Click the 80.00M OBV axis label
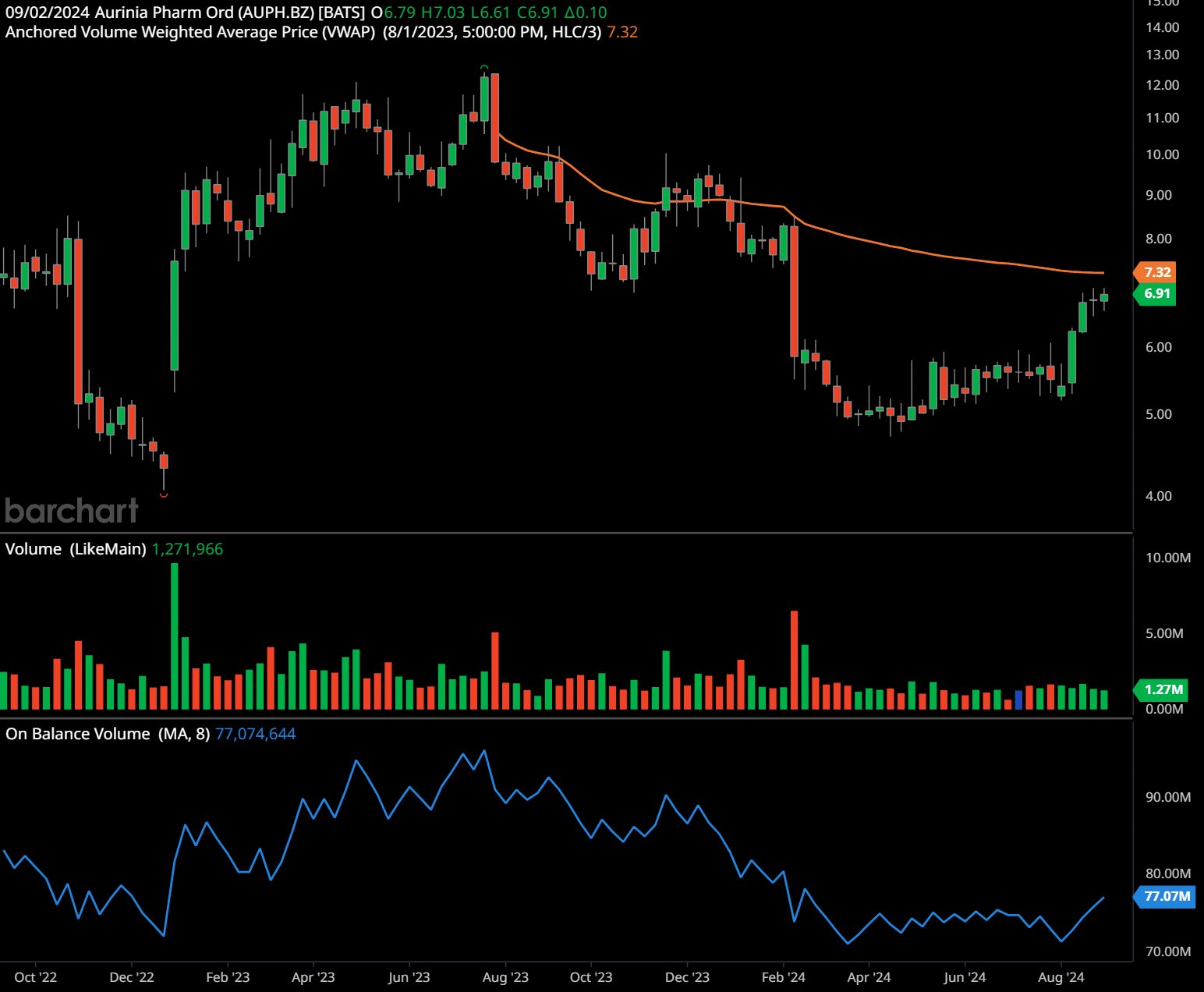Image resolution: width=1204 pixels, height=992 pixels. (x=1167, y=873)
